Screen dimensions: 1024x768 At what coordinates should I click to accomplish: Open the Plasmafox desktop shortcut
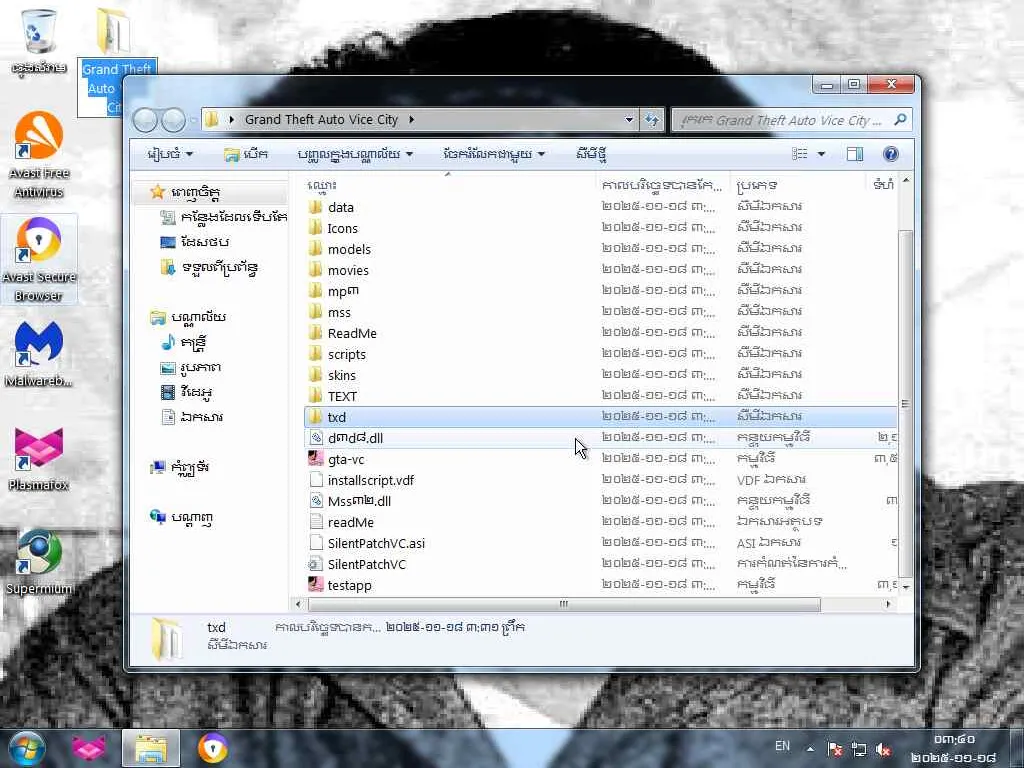pyautogui.click(x=39, y=458)
